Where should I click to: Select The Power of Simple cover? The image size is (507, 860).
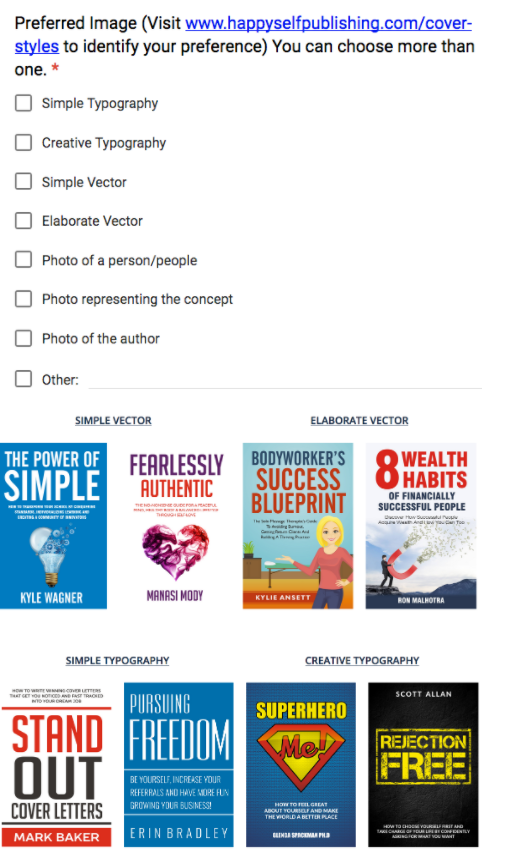point(53,526)
